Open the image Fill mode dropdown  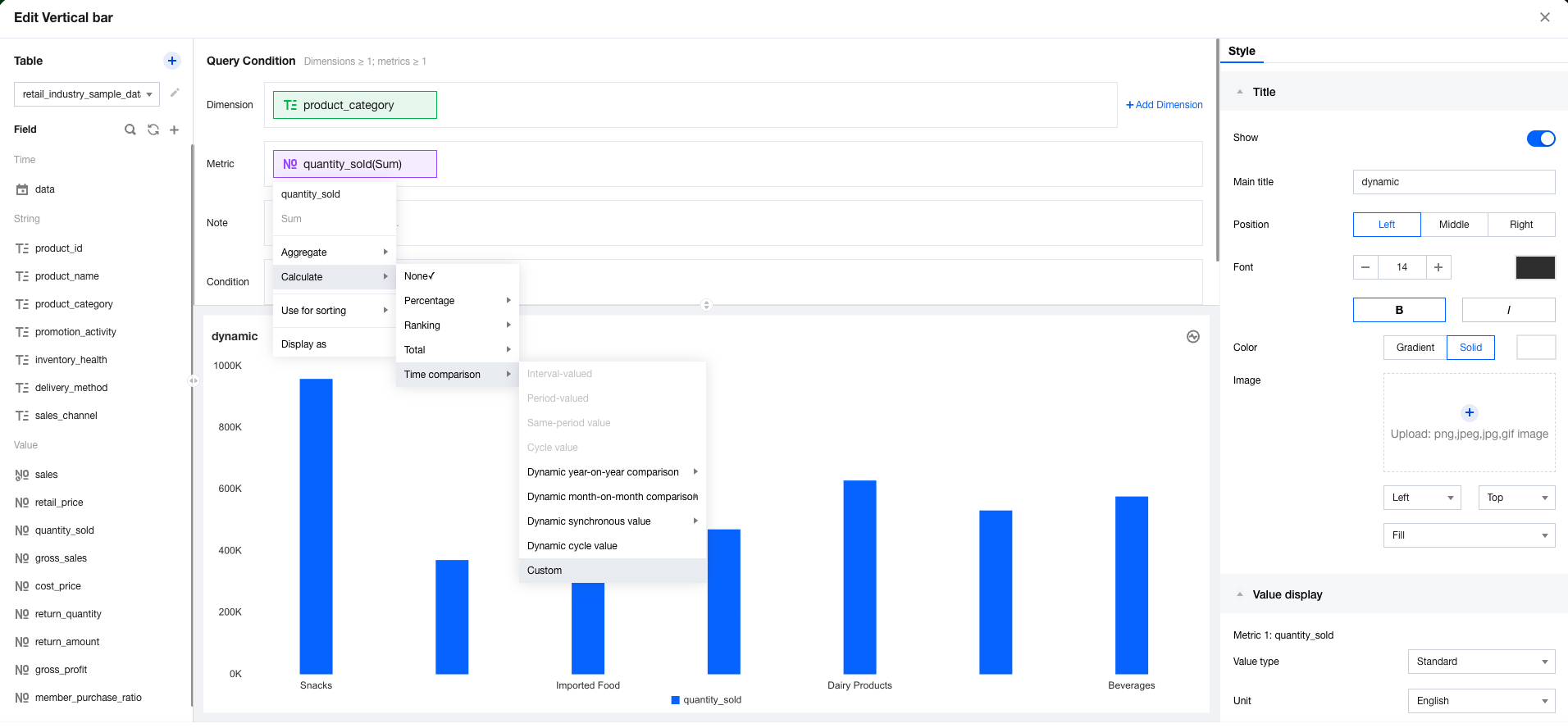pos(1470,535)
